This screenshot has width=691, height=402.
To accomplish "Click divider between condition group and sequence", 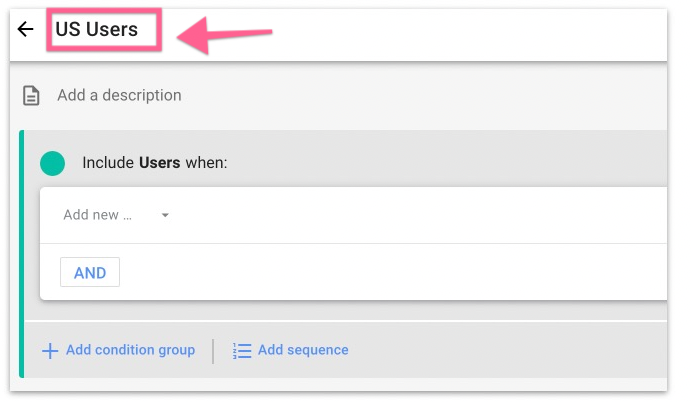I will (213, 351).
